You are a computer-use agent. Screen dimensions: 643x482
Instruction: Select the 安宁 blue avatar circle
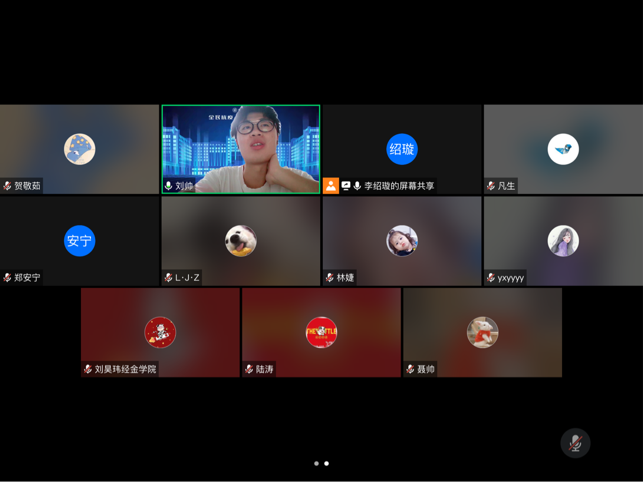79,241
